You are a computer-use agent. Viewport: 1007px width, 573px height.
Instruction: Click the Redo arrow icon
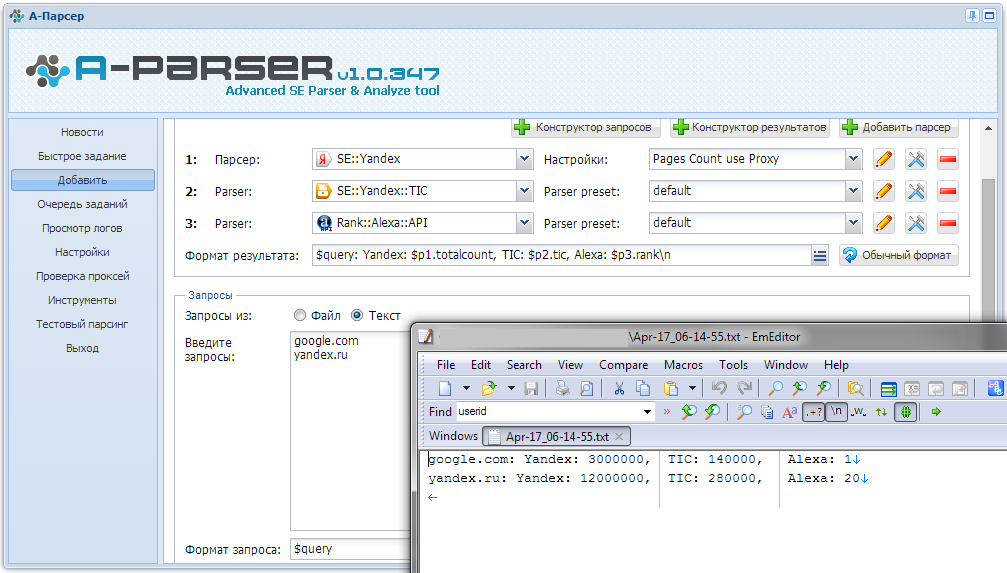coord(744,388)
